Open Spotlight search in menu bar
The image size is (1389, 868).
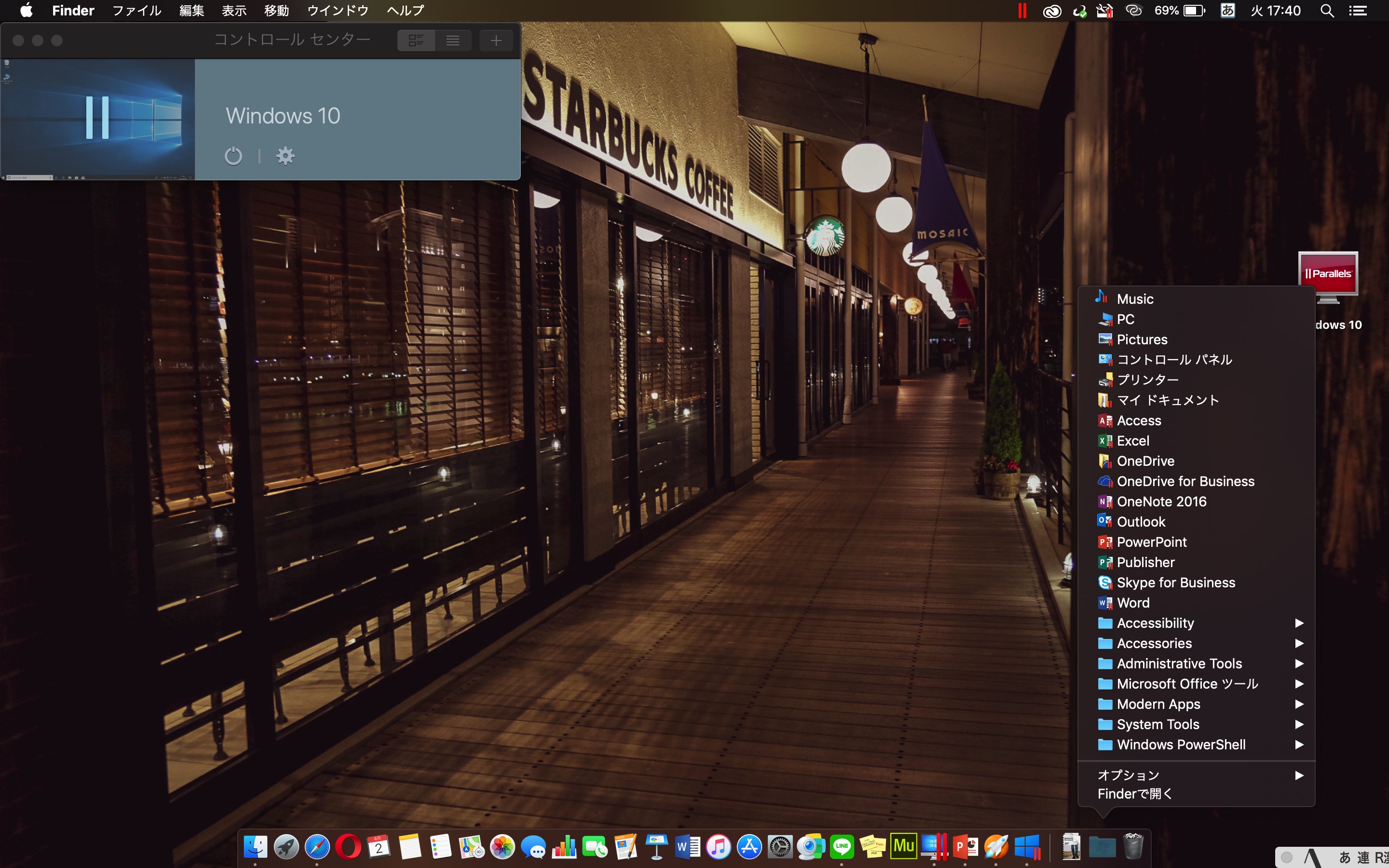(x=1326, y=11)
